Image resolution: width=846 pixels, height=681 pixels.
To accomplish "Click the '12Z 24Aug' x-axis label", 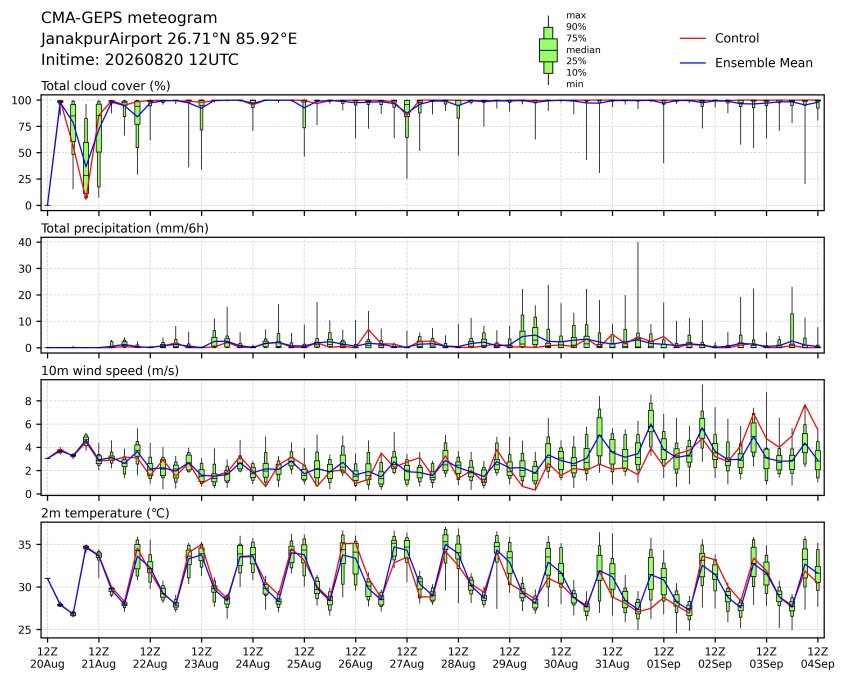I will [x=253, y=658].
